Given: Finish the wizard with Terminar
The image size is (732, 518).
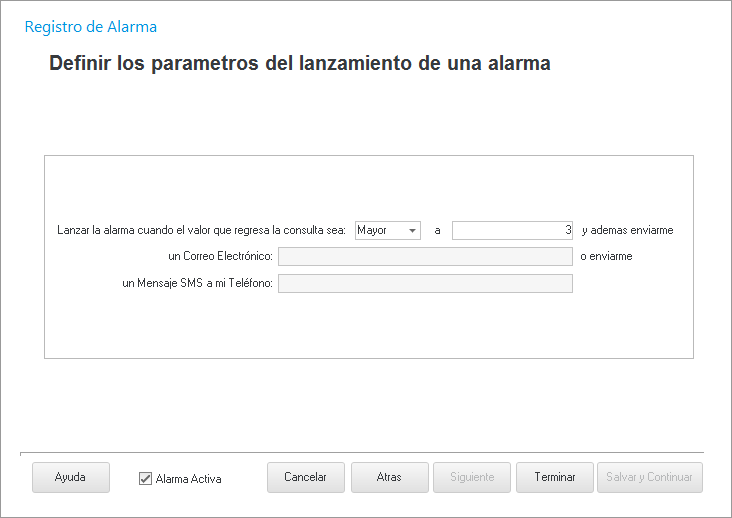Looking at the screenshot, I should [x=555, y=477].
